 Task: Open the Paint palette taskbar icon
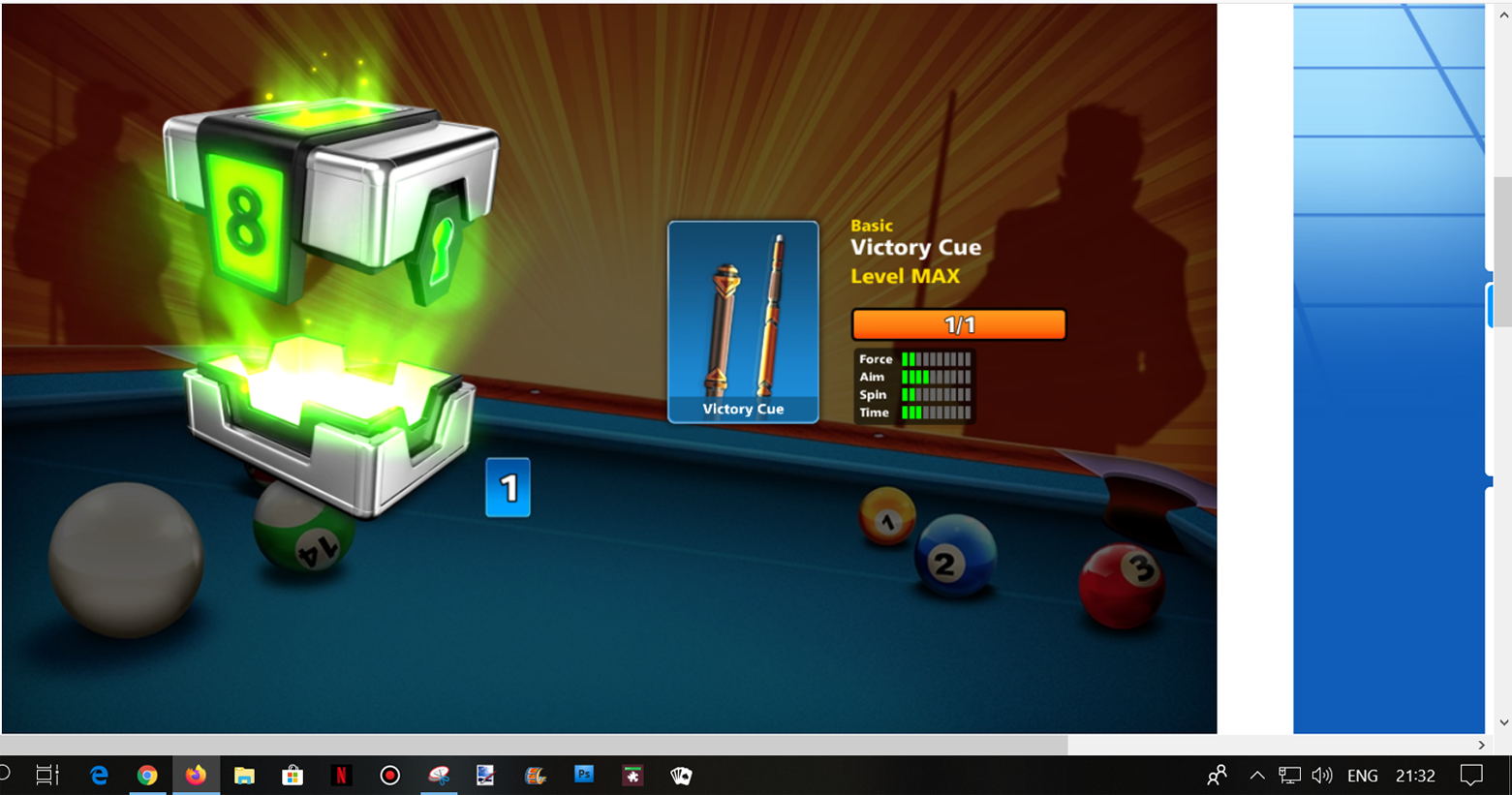tap(439, 775)
